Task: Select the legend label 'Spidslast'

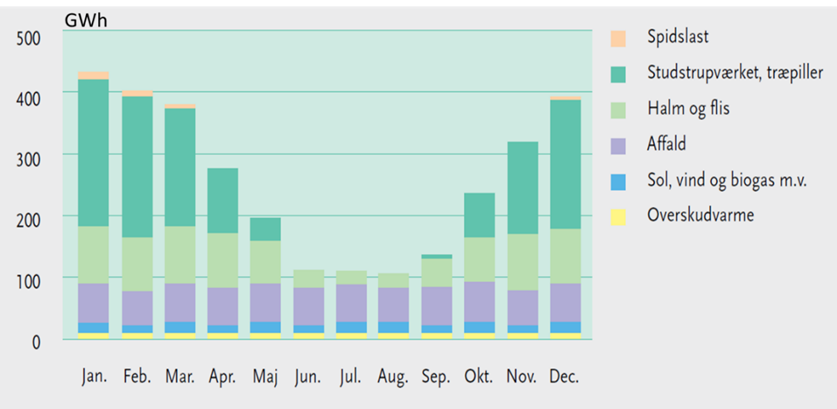Action: click(677, 38)
